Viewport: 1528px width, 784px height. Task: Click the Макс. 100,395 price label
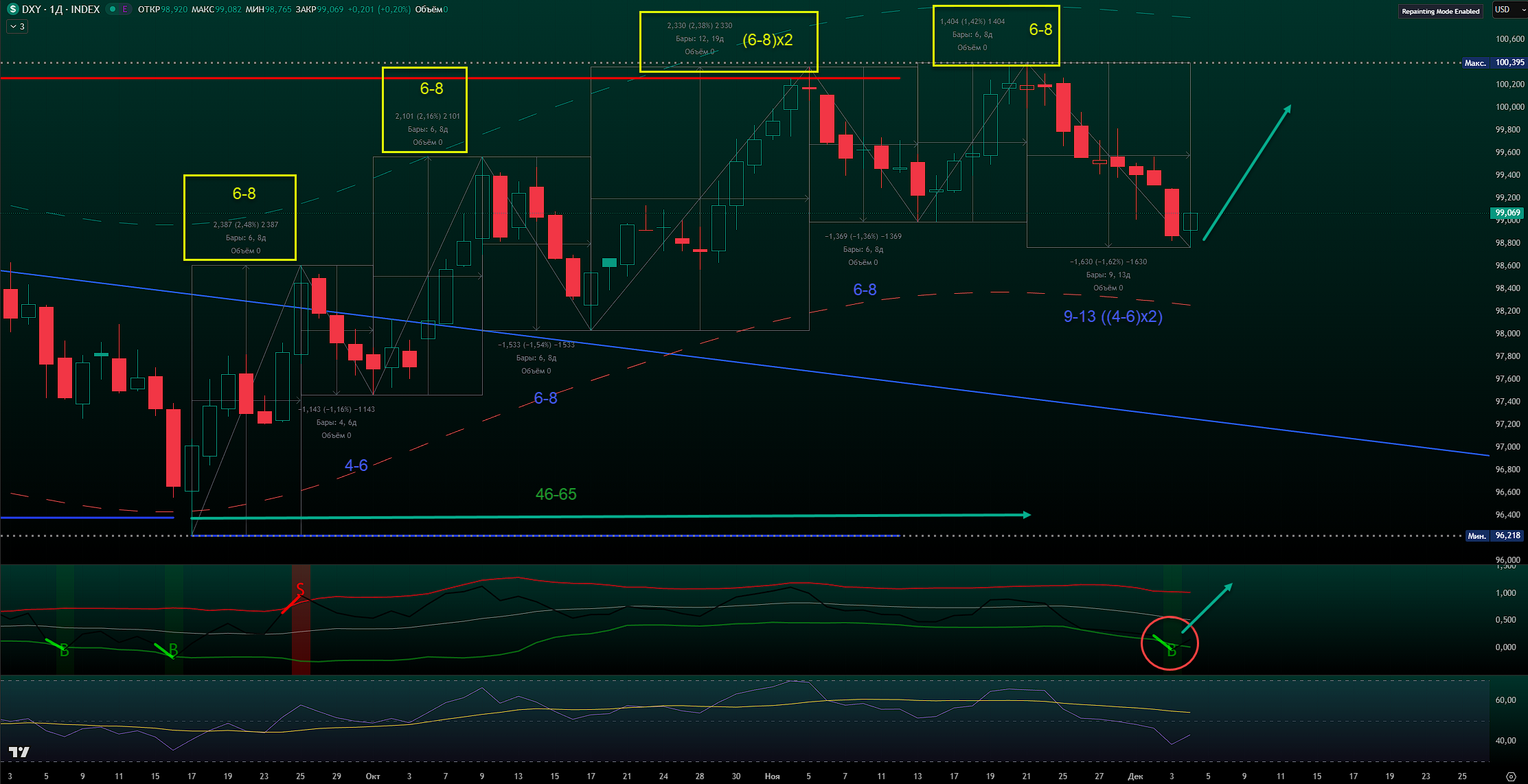[1494, 62]
